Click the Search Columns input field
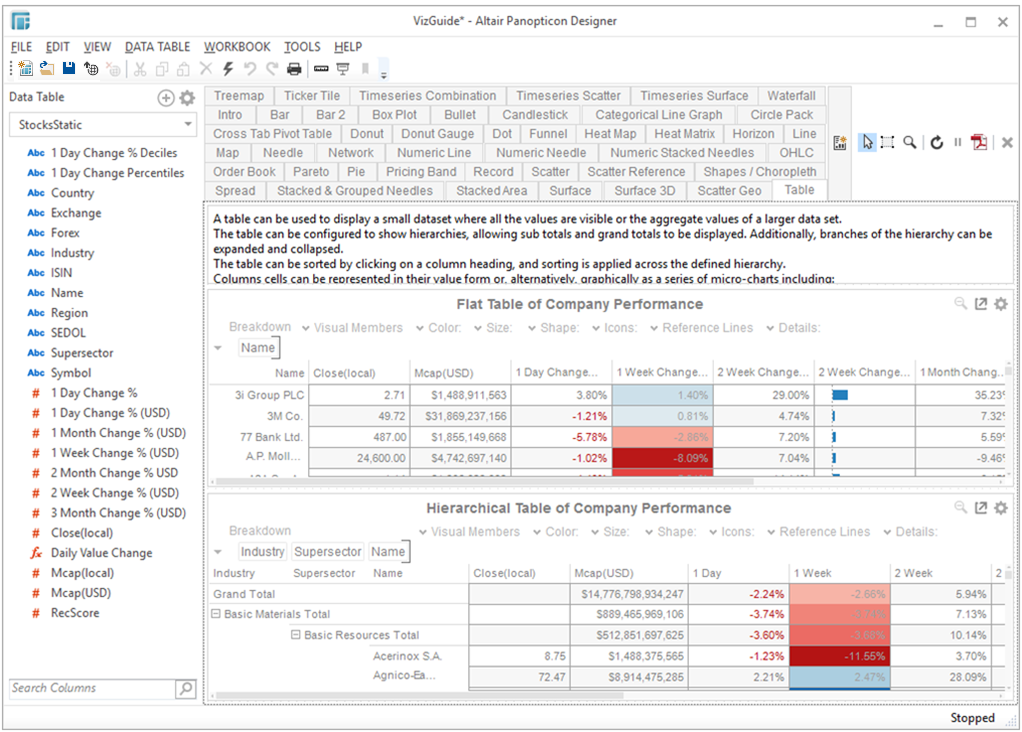Screen dimensions: 1022x732 point(90,688)
